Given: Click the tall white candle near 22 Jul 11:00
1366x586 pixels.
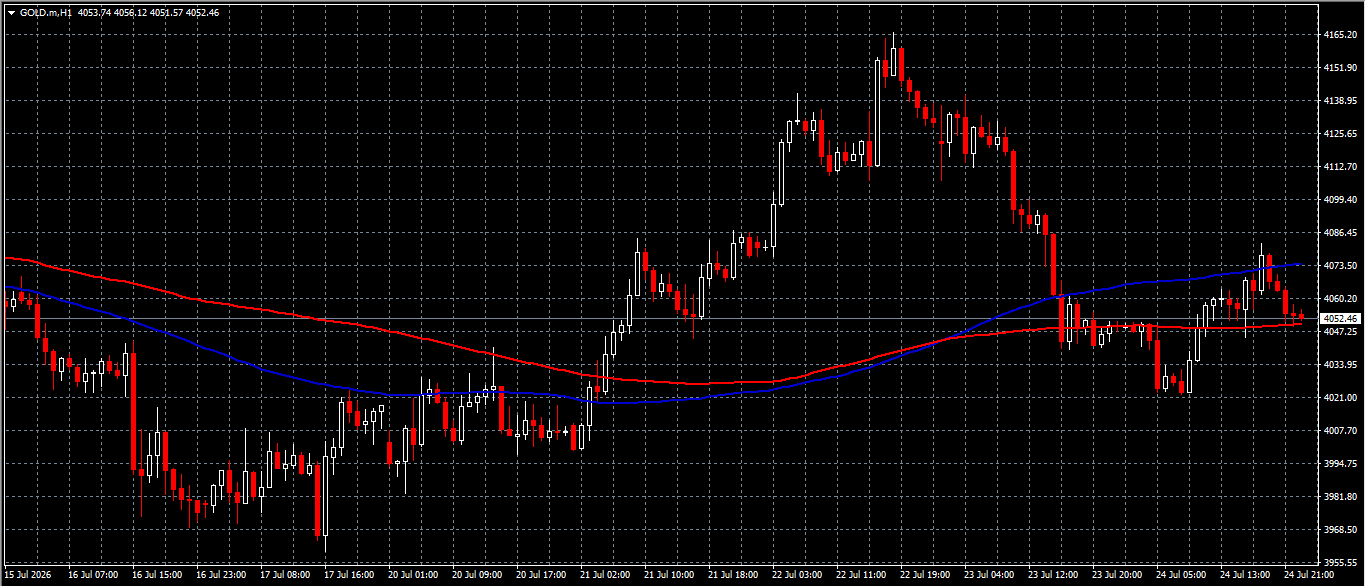Looking at the screenshot, I should (x=877, y=112).
